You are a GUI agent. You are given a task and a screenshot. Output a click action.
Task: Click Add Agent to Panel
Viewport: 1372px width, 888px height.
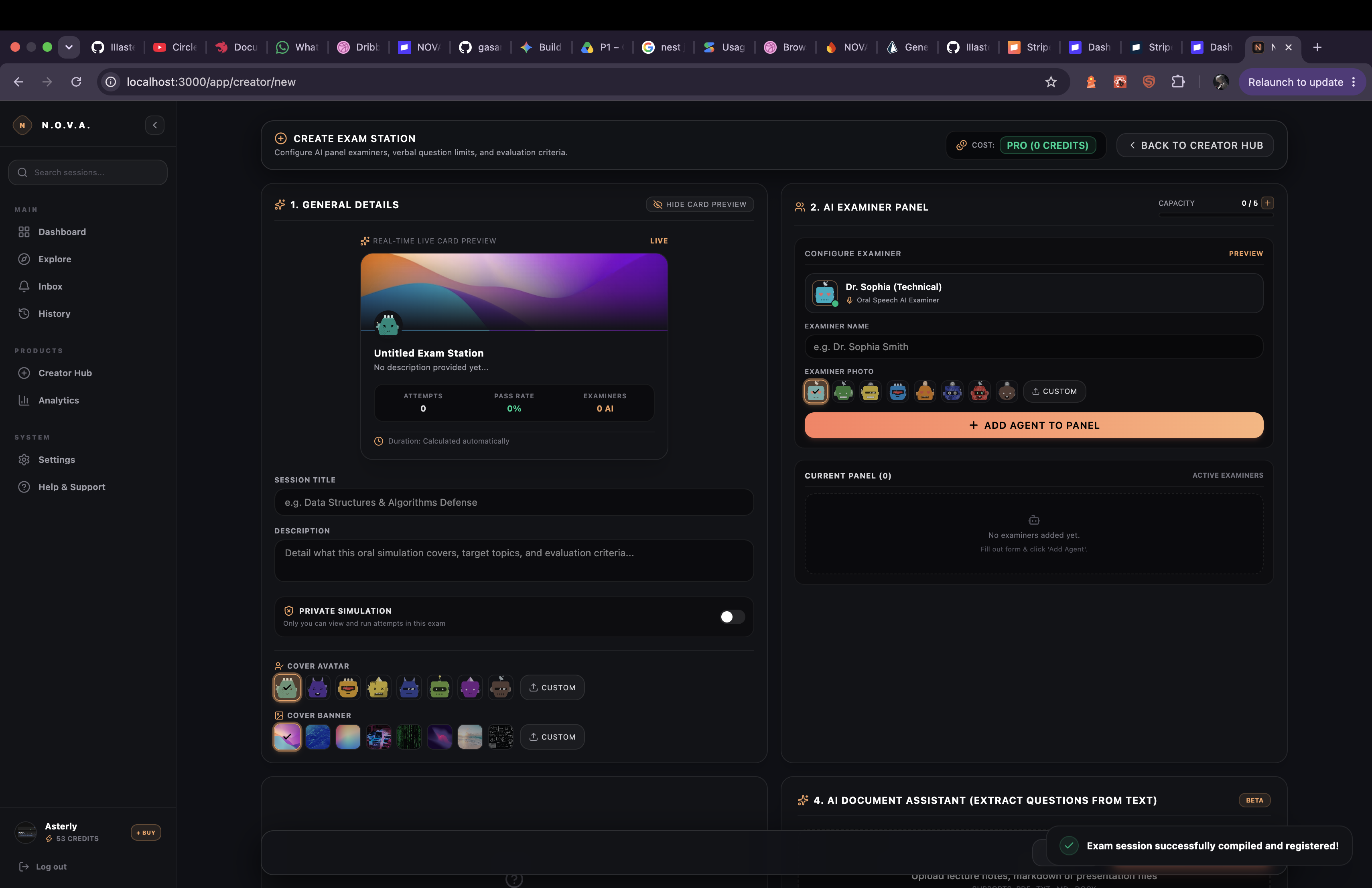click(1033, 425)
